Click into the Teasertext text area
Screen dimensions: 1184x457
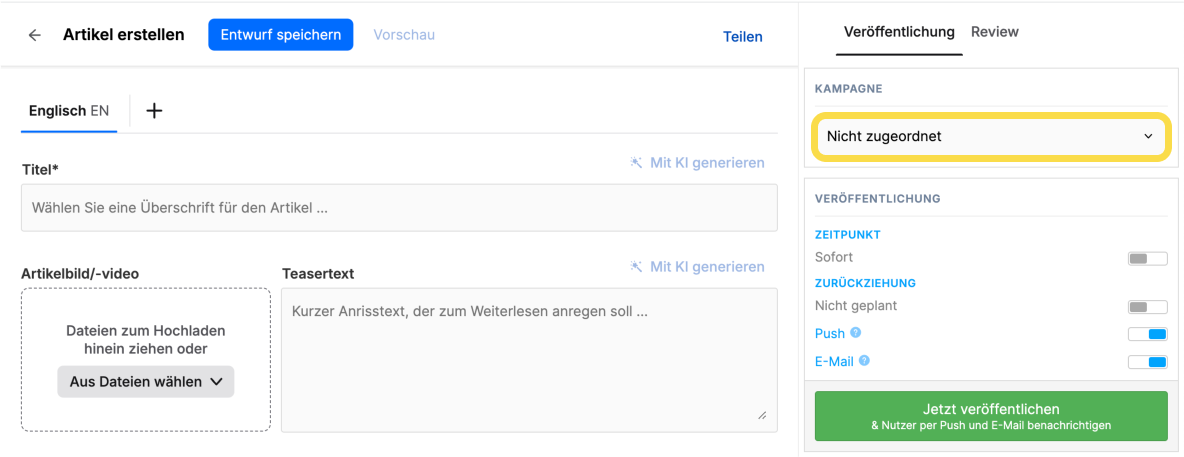(x=529, y=360)
